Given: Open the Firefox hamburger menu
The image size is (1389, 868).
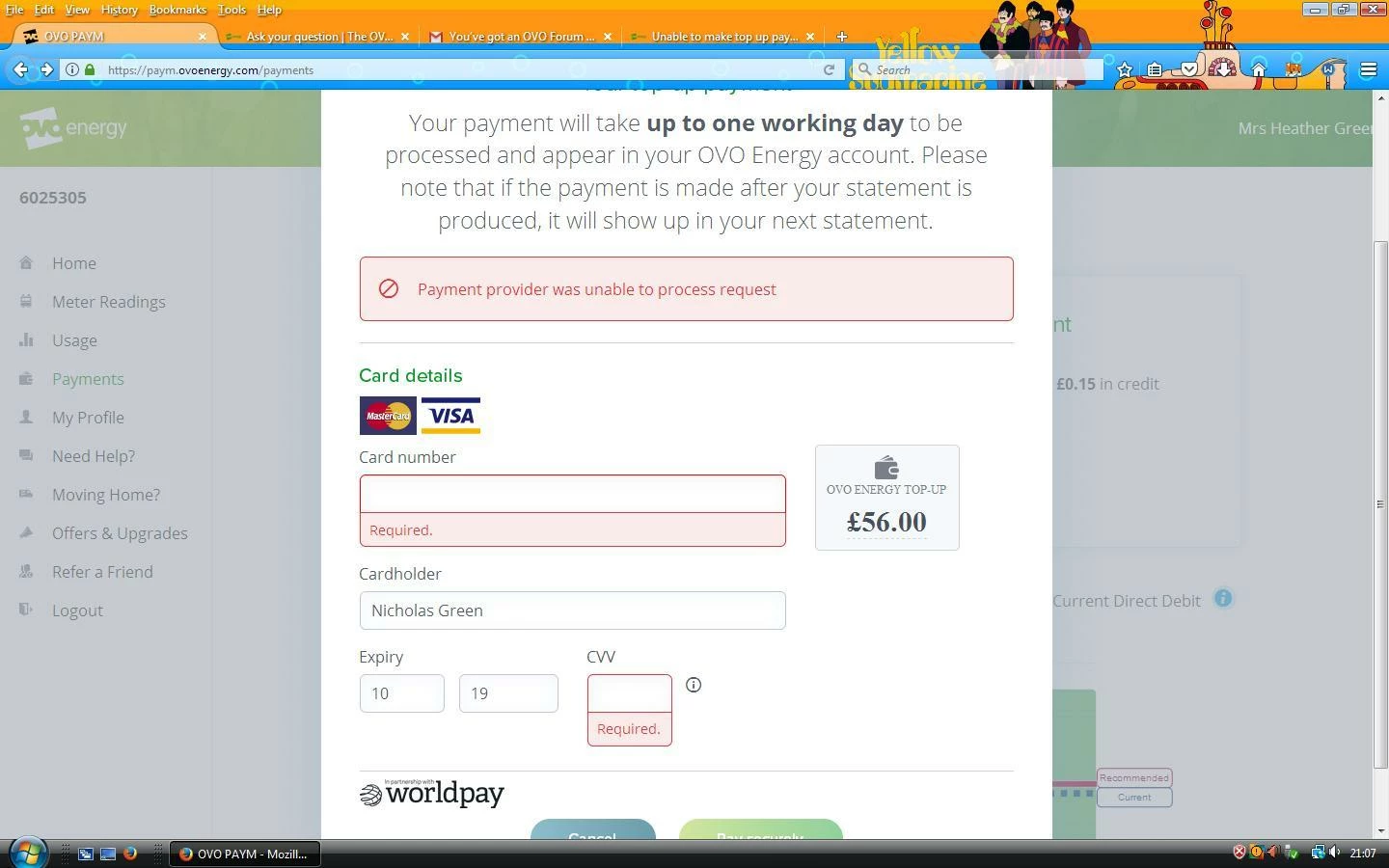Looking at the screenshot, I should tap(1368, 69).
